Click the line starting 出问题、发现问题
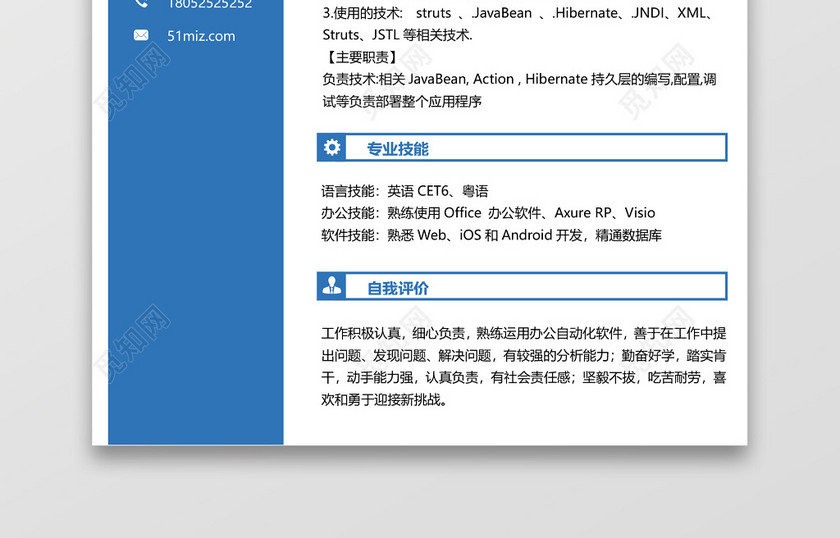Image resolution: width=840 pixels, height=538 pixels. (523, 355)
